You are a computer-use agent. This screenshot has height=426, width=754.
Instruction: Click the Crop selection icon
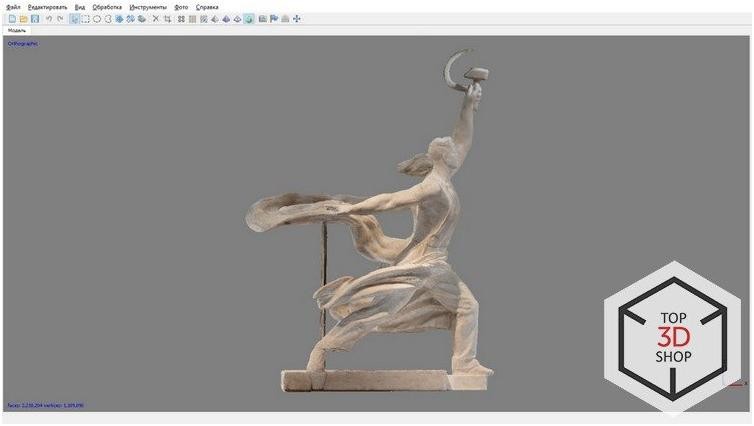coord(166,19)
